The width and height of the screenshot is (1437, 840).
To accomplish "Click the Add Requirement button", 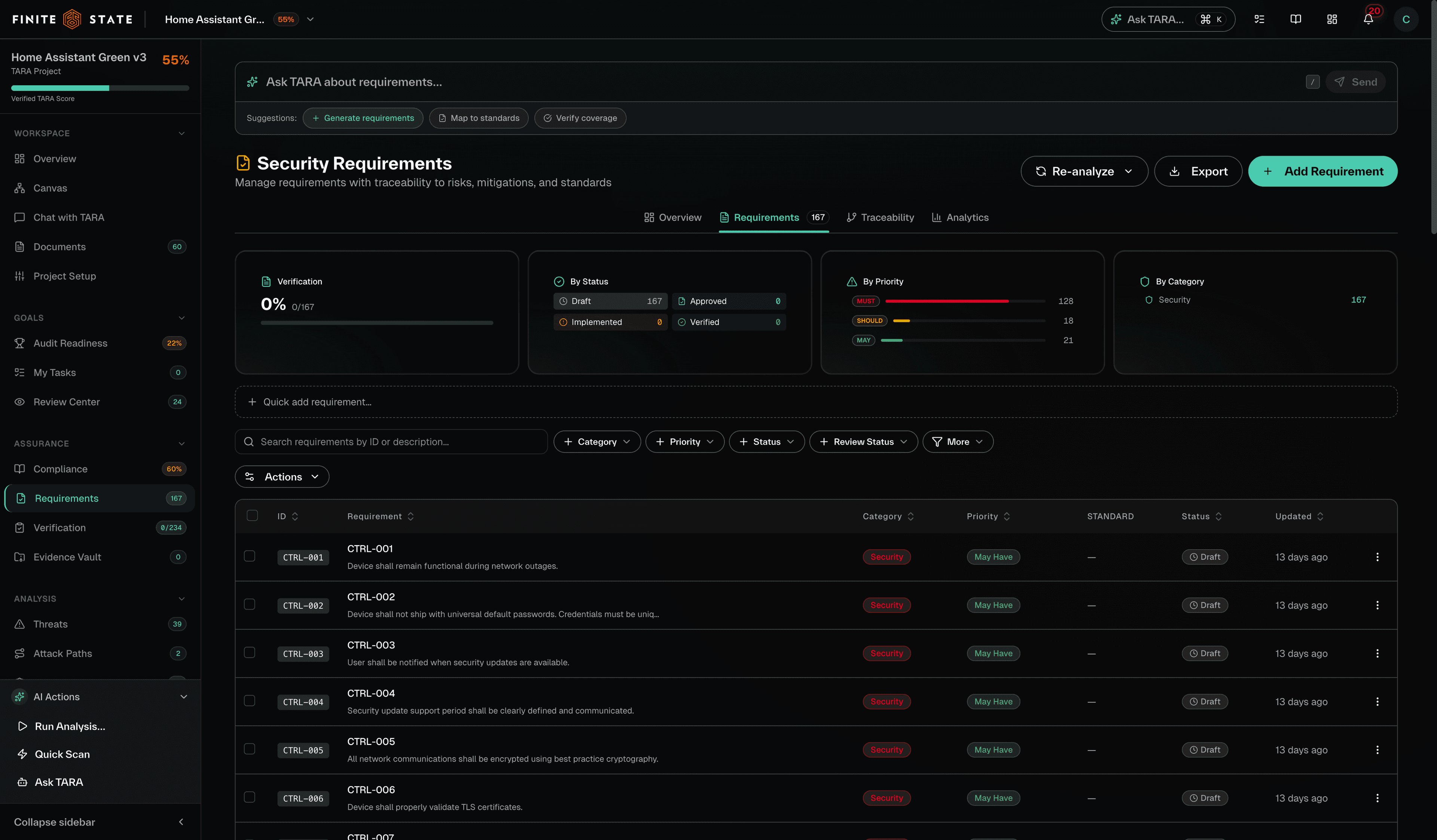I will [1323, 171].
